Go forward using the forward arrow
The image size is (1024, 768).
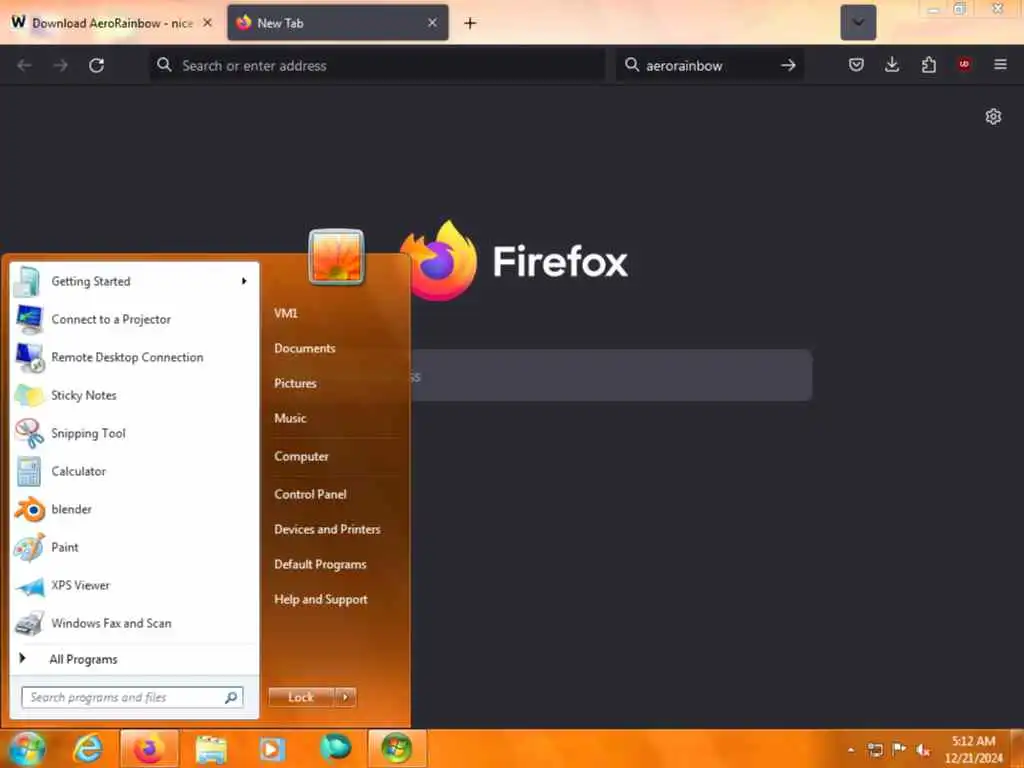(61, 65)
